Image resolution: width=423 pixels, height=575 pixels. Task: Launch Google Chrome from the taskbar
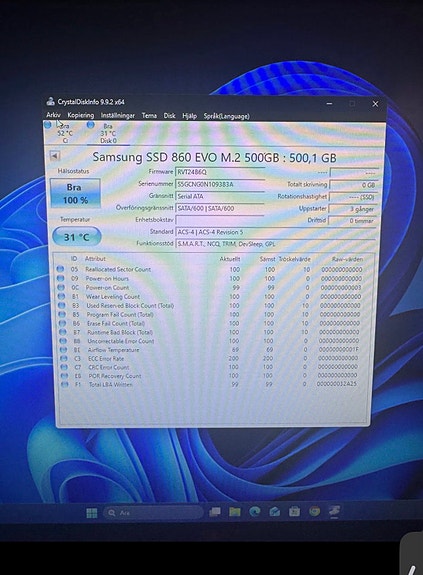314,511
